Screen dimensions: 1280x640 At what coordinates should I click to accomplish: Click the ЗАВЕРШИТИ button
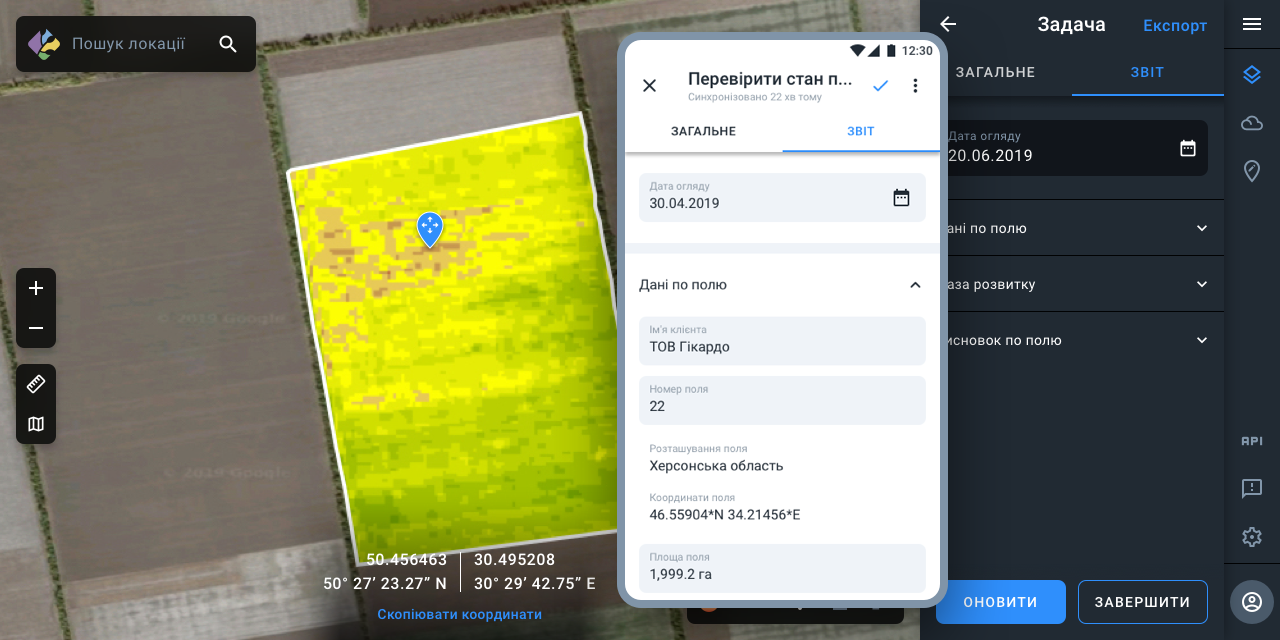[x=1143, y=602]
